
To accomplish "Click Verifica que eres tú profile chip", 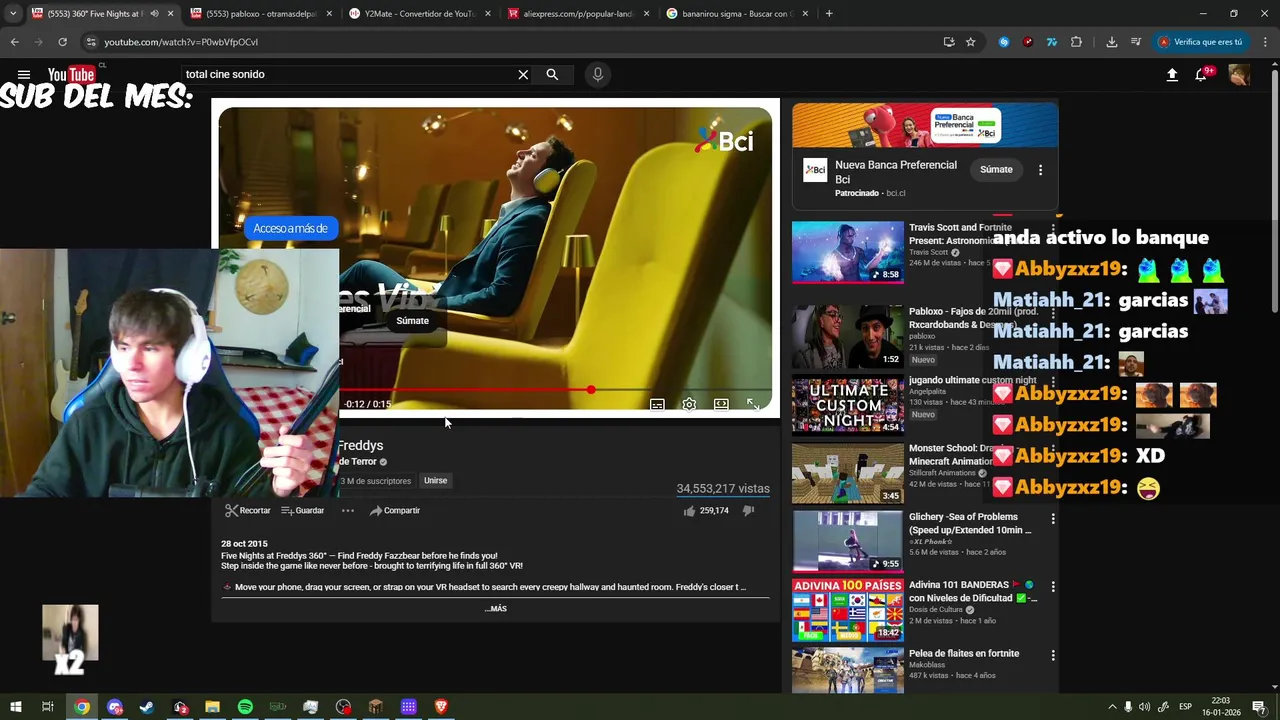I will pos(1200,42).
